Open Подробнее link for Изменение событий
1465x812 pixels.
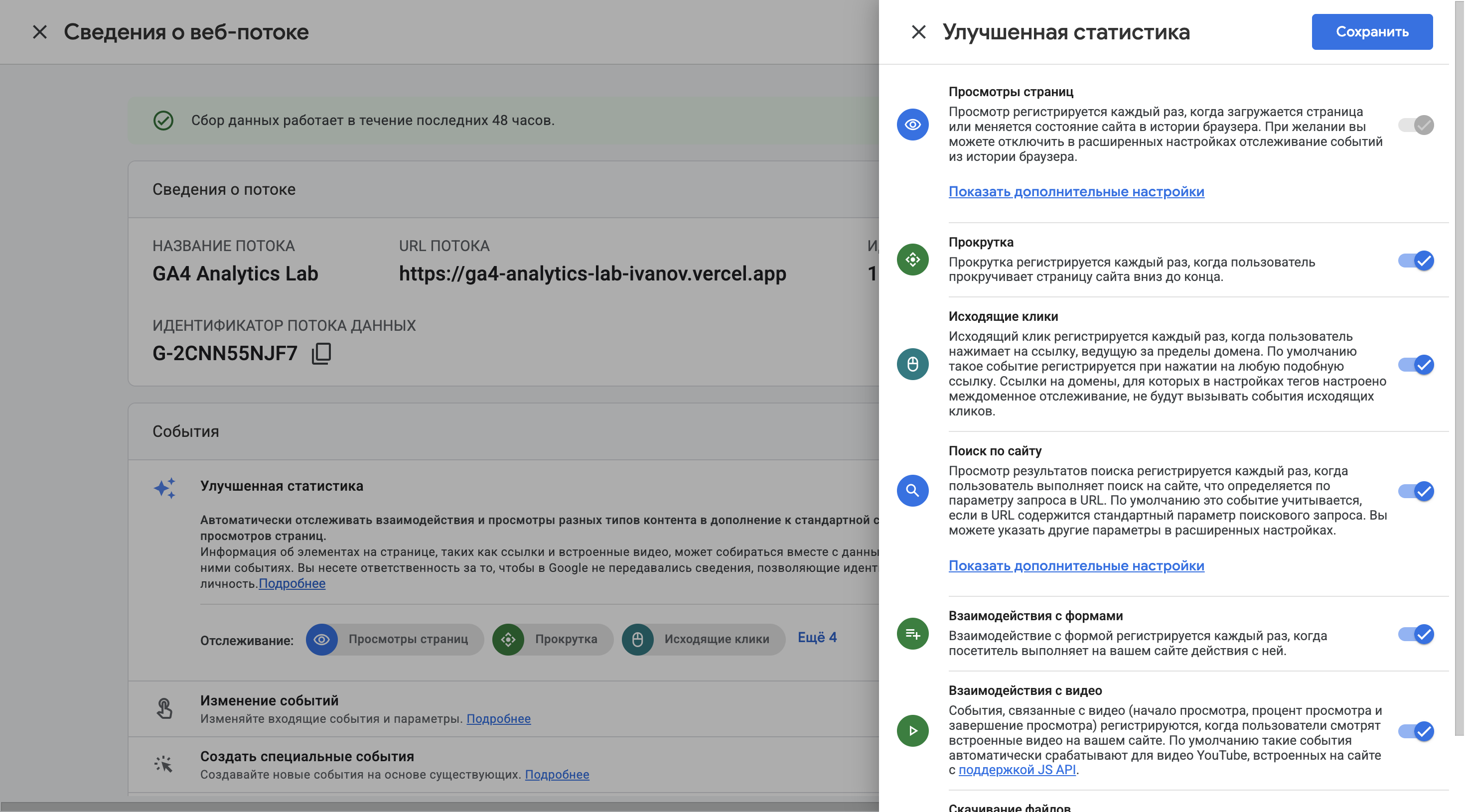tap(498, 719)
